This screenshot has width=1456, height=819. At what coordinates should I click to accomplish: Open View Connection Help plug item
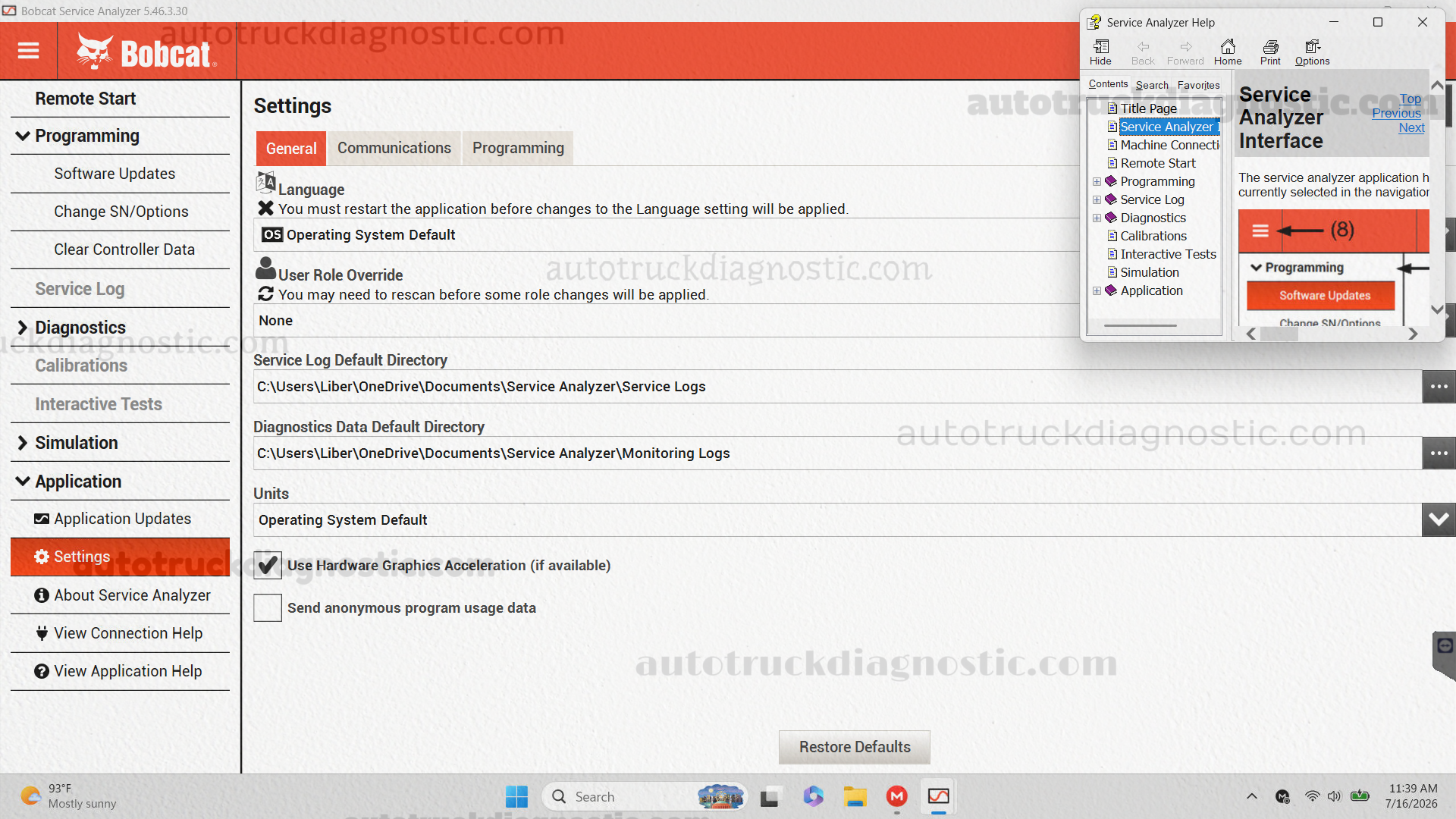click(120, 633)
